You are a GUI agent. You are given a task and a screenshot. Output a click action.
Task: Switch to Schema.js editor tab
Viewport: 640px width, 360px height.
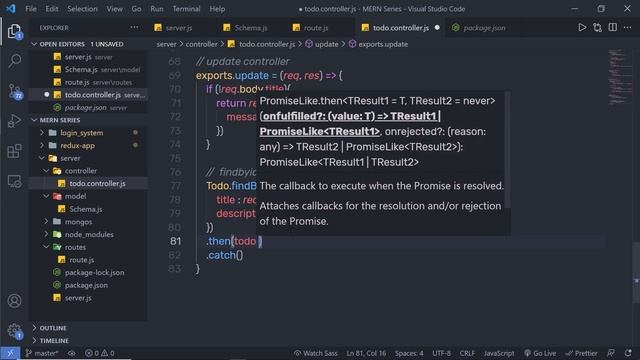point(251,28)
